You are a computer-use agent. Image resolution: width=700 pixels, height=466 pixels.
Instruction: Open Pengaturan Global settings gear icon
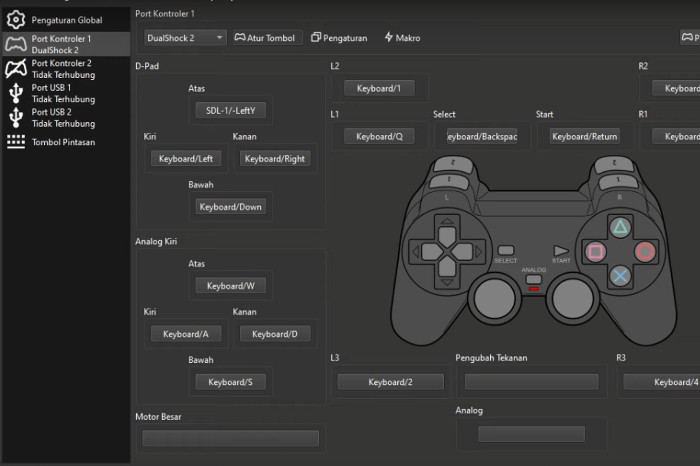coord(16,20)
